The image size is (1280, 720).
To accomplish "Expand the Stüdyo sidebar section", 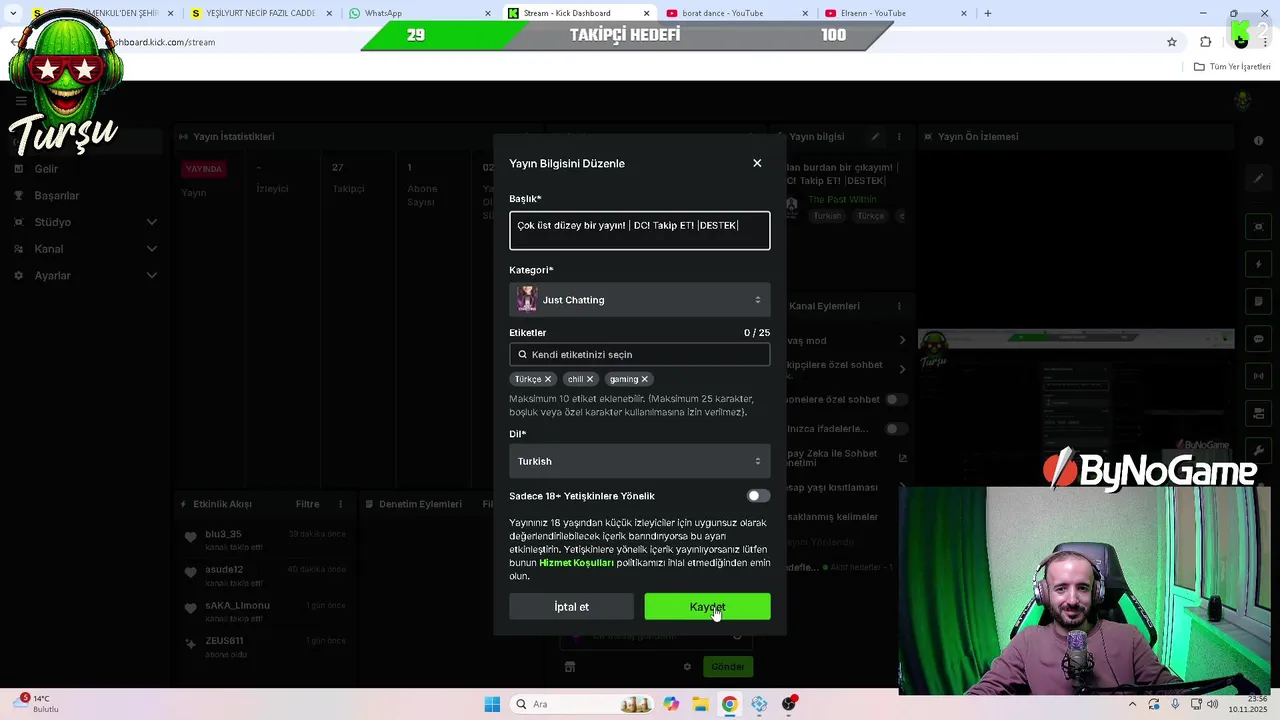I will tap(152, 222).
